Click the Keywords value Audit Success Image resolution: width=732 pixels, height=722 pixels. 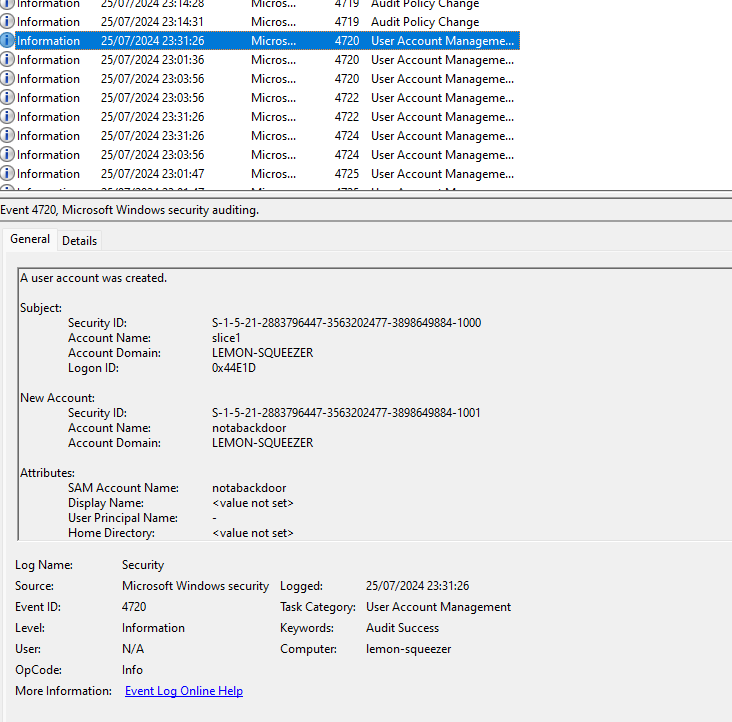point(402,628)
